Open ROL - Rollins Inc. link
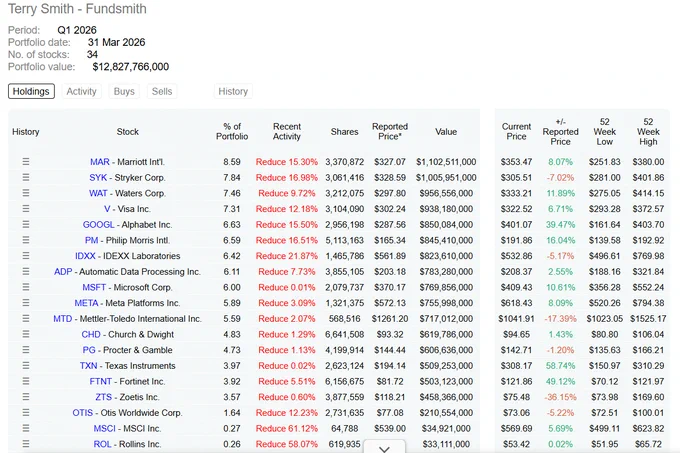The image size is (680, 453). [x=128, y=444]
